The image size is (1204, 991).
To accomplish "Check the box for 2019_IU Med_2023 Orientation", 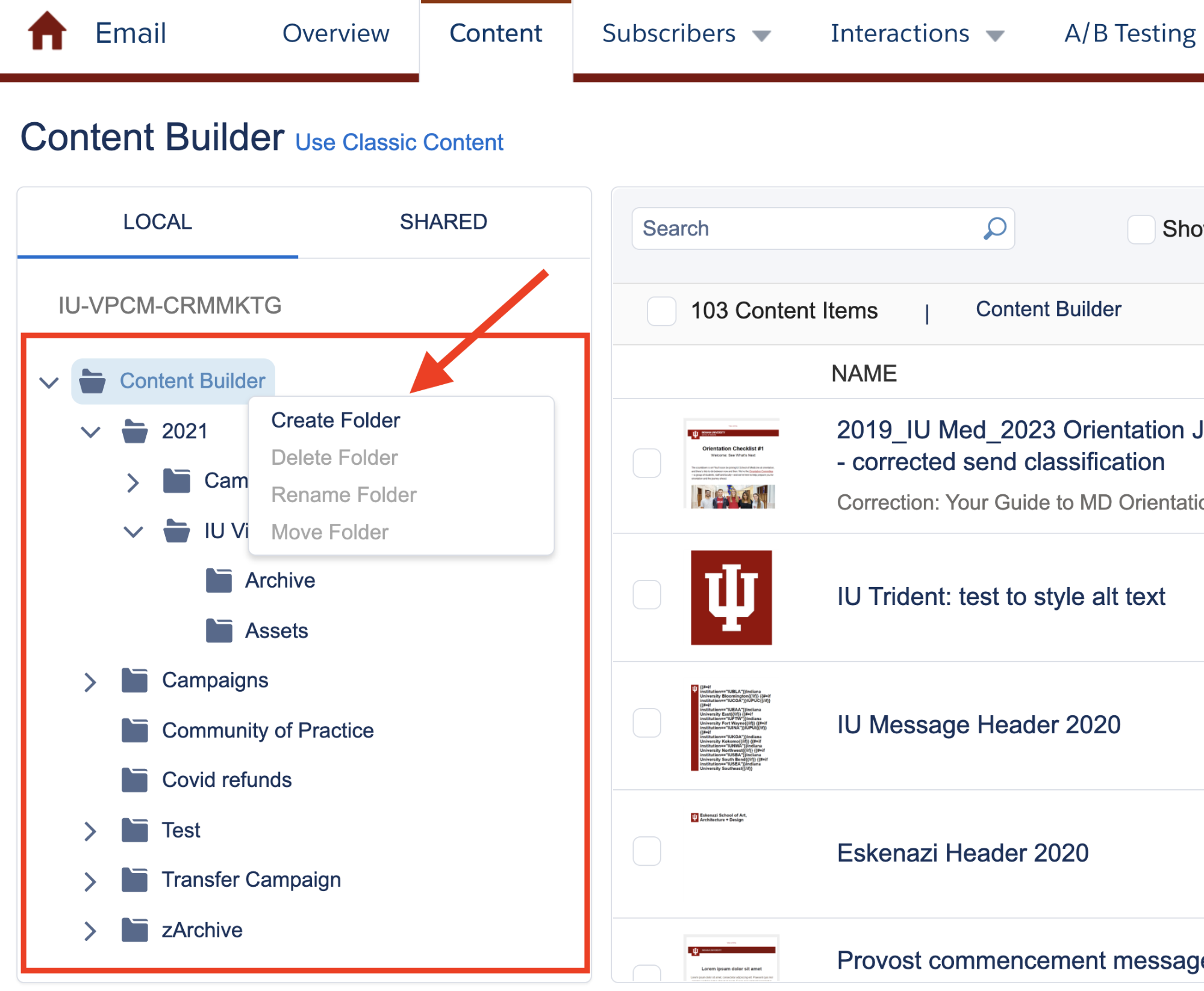I will (647, 463).
